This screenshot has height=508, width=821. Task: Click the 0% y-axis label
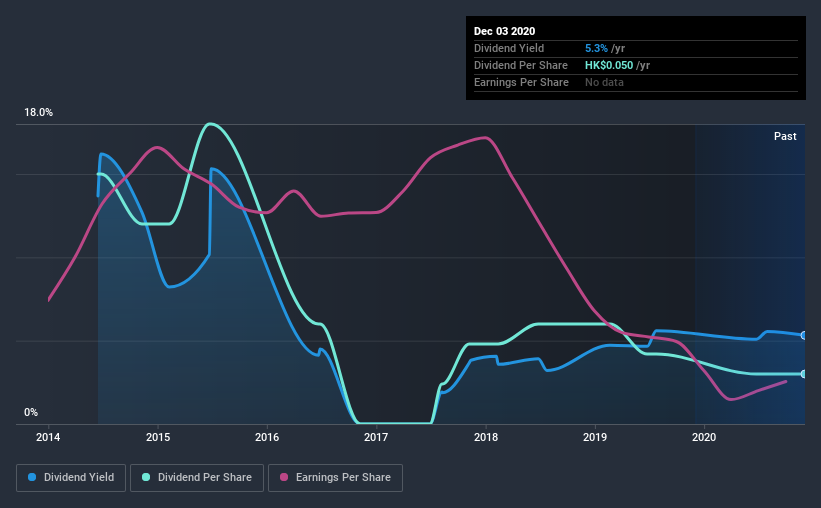[31, 413]
